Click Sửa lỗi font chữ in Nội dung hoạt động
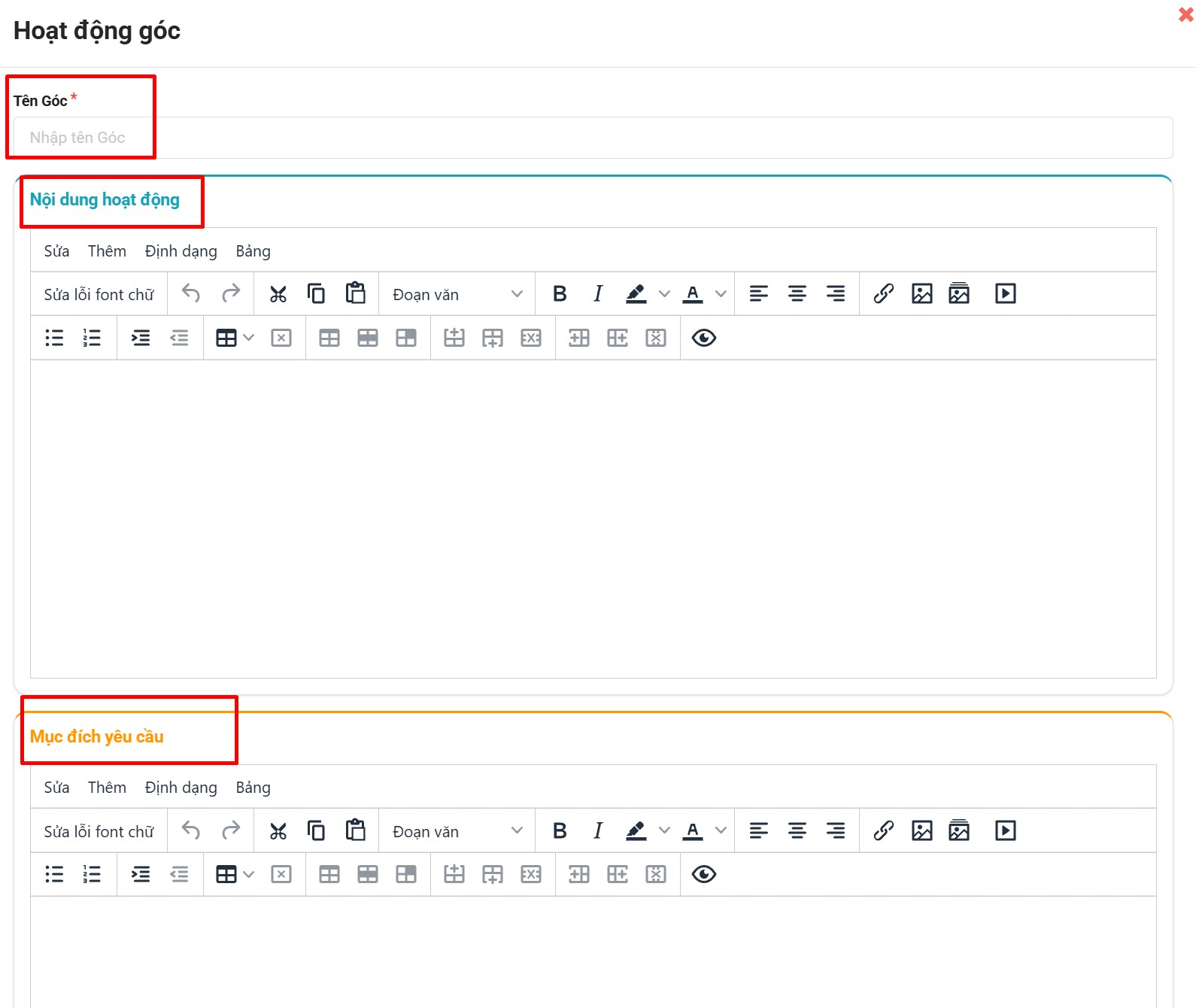Viewport: 1196px width, 1008px height. coord(99,294)
